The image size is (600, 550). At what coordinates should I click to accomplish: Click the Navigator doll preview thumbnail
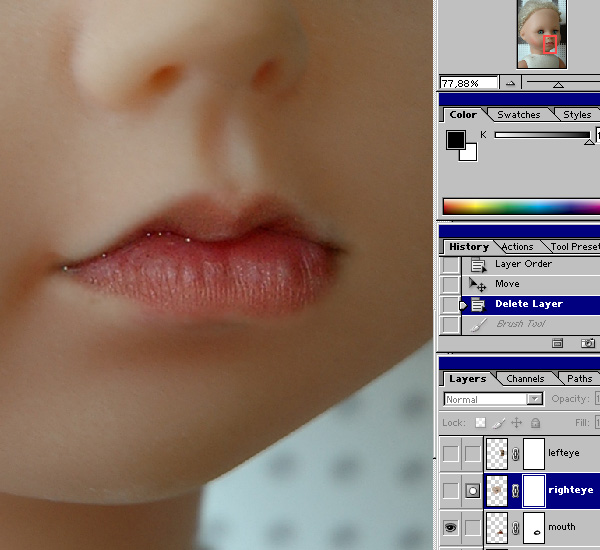tap(542, 34)
